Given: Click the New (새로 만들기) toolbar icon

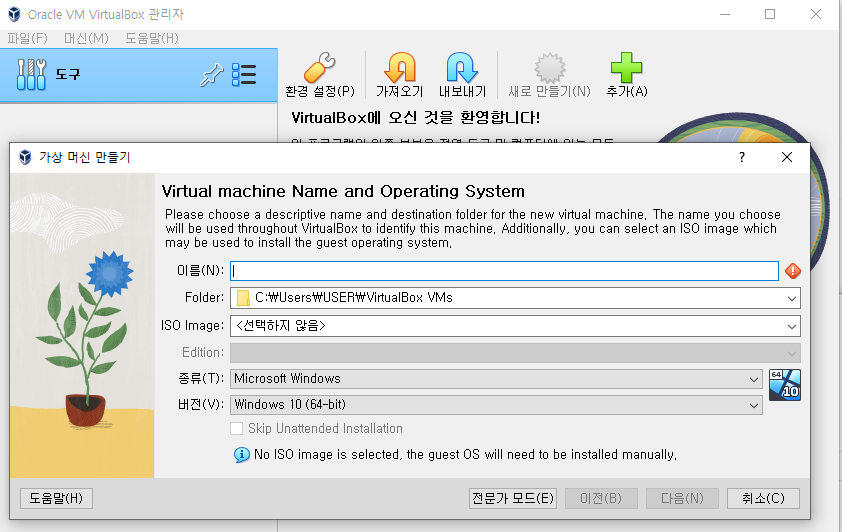Looking at the screenshot, I should tap(550, 68).
